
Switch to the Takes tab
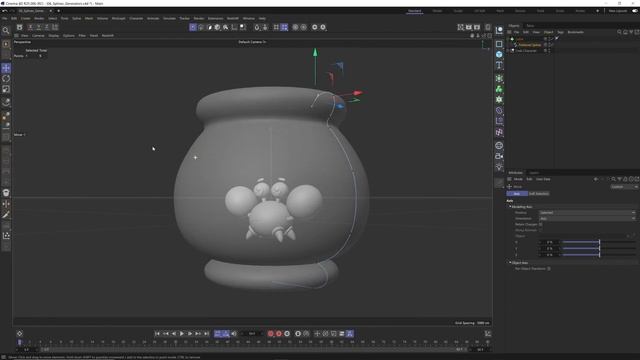click(x=530, y=26)
